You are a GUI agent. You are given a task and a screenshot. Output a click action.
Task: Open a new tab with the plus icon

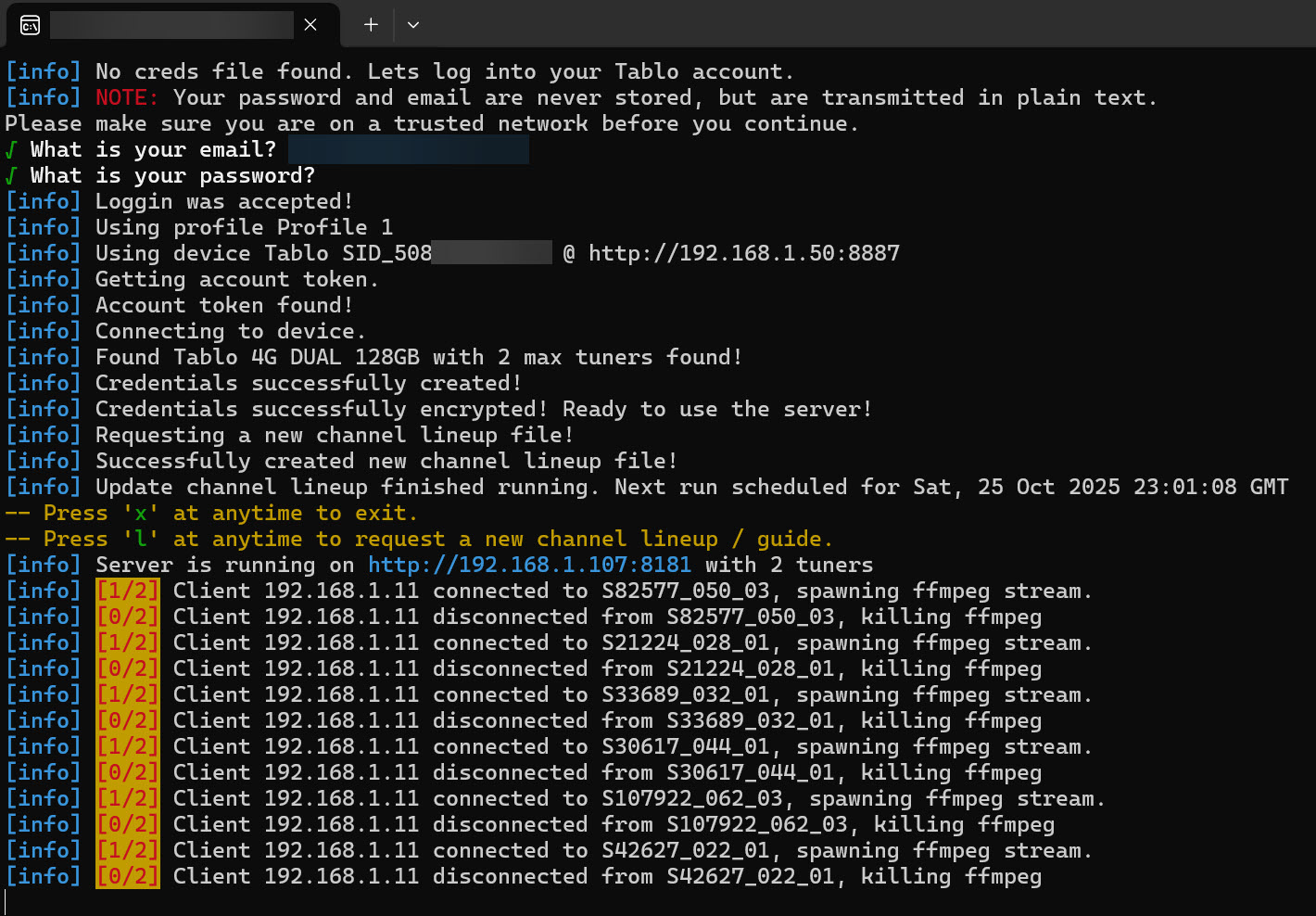coord(371,25)
